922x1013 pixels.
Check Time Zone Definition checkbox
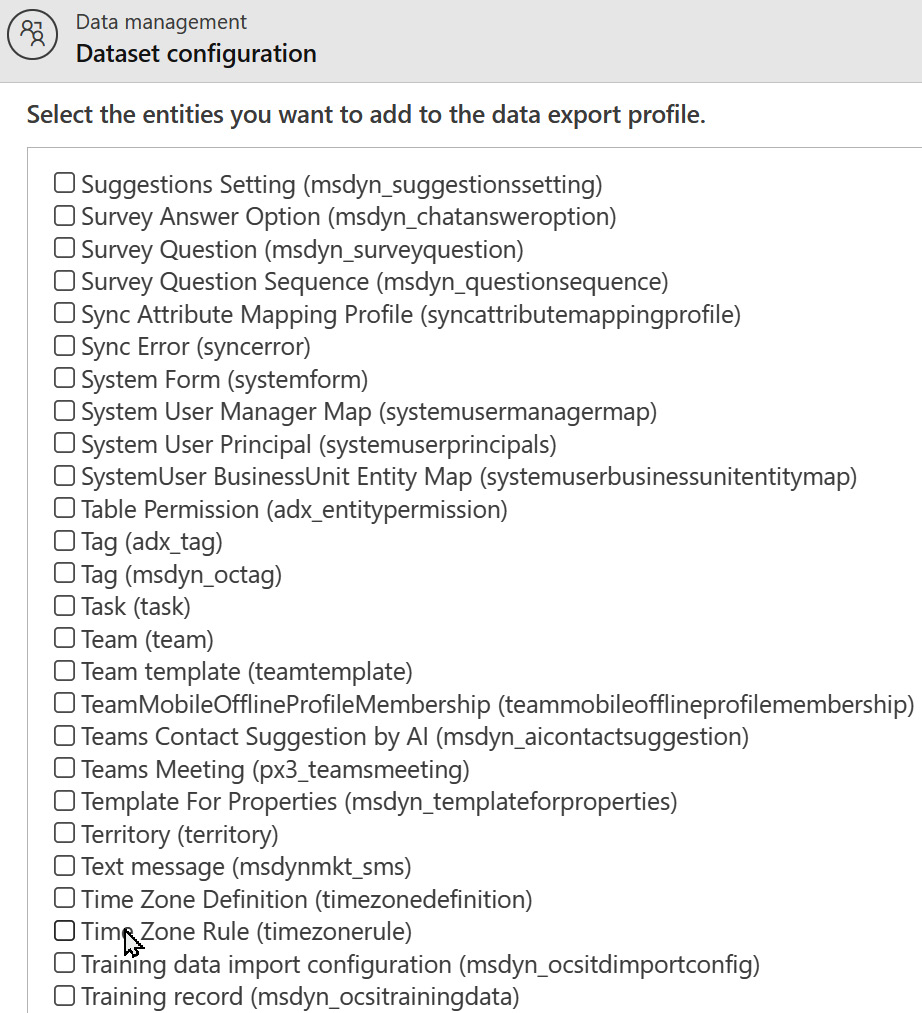point(64,898)
